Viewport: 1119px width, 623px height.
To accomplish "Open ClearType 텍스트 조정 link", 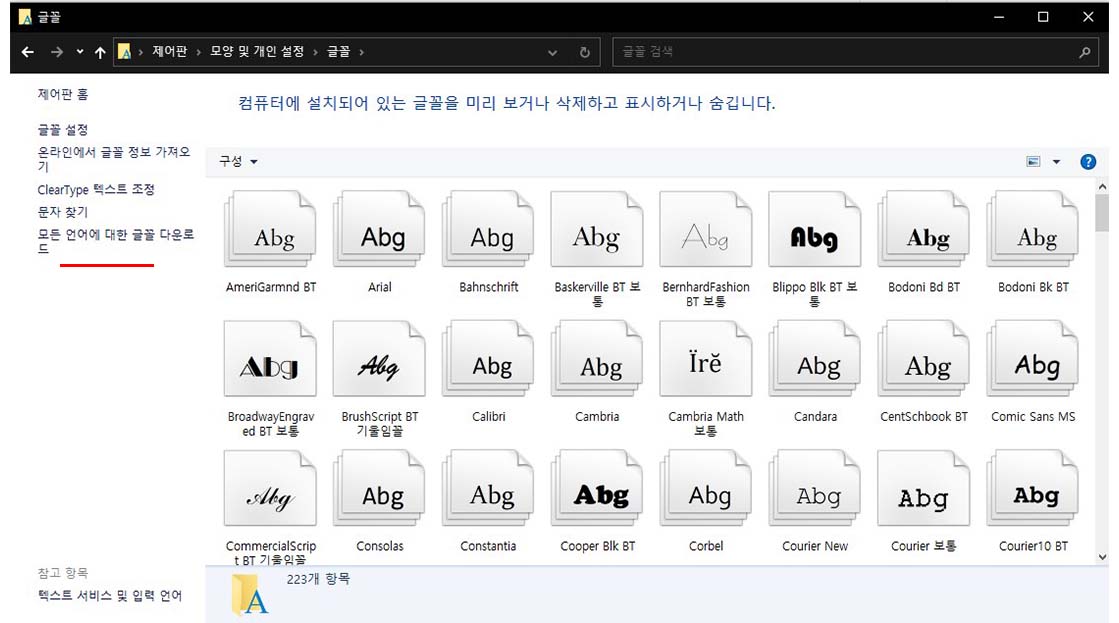I will 96,189.
